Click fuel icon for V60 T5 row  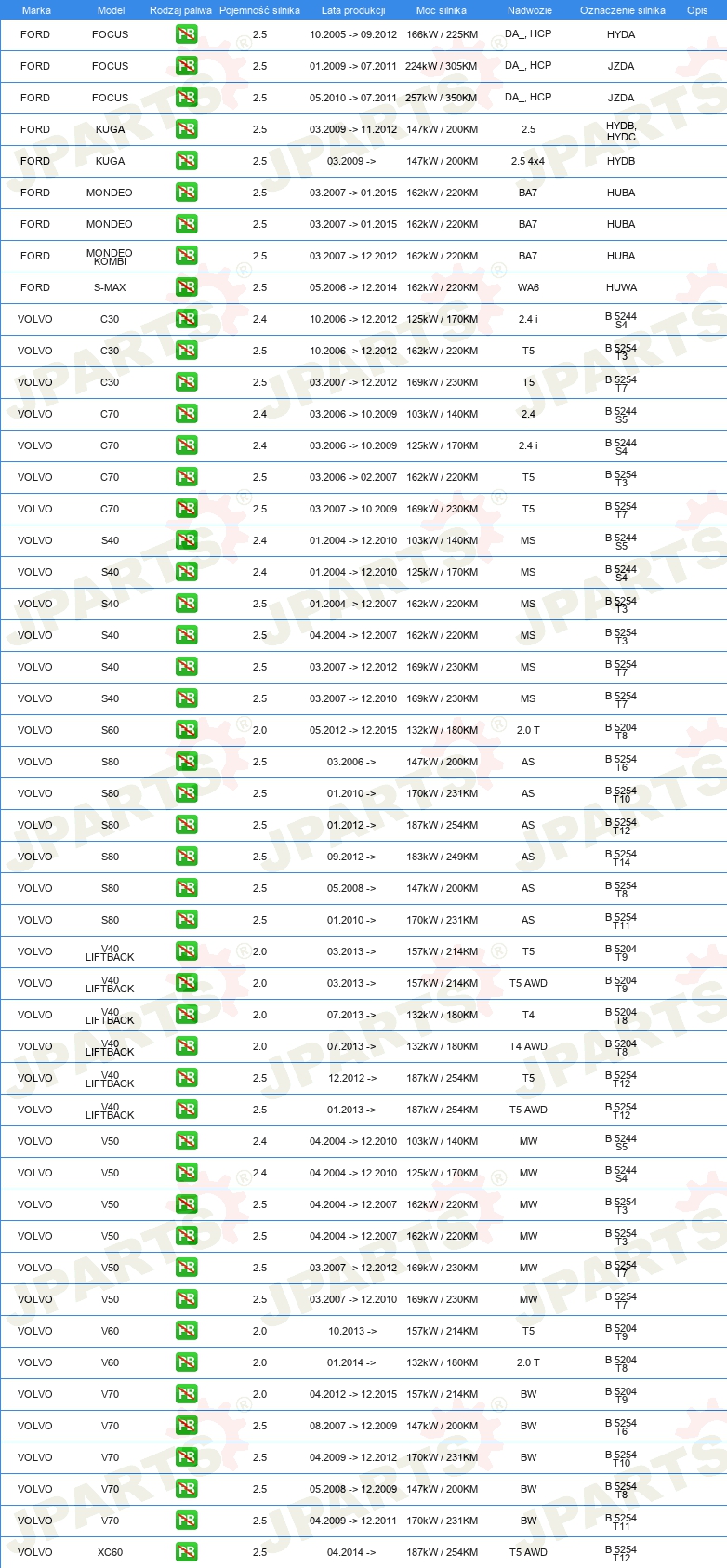186,1331
